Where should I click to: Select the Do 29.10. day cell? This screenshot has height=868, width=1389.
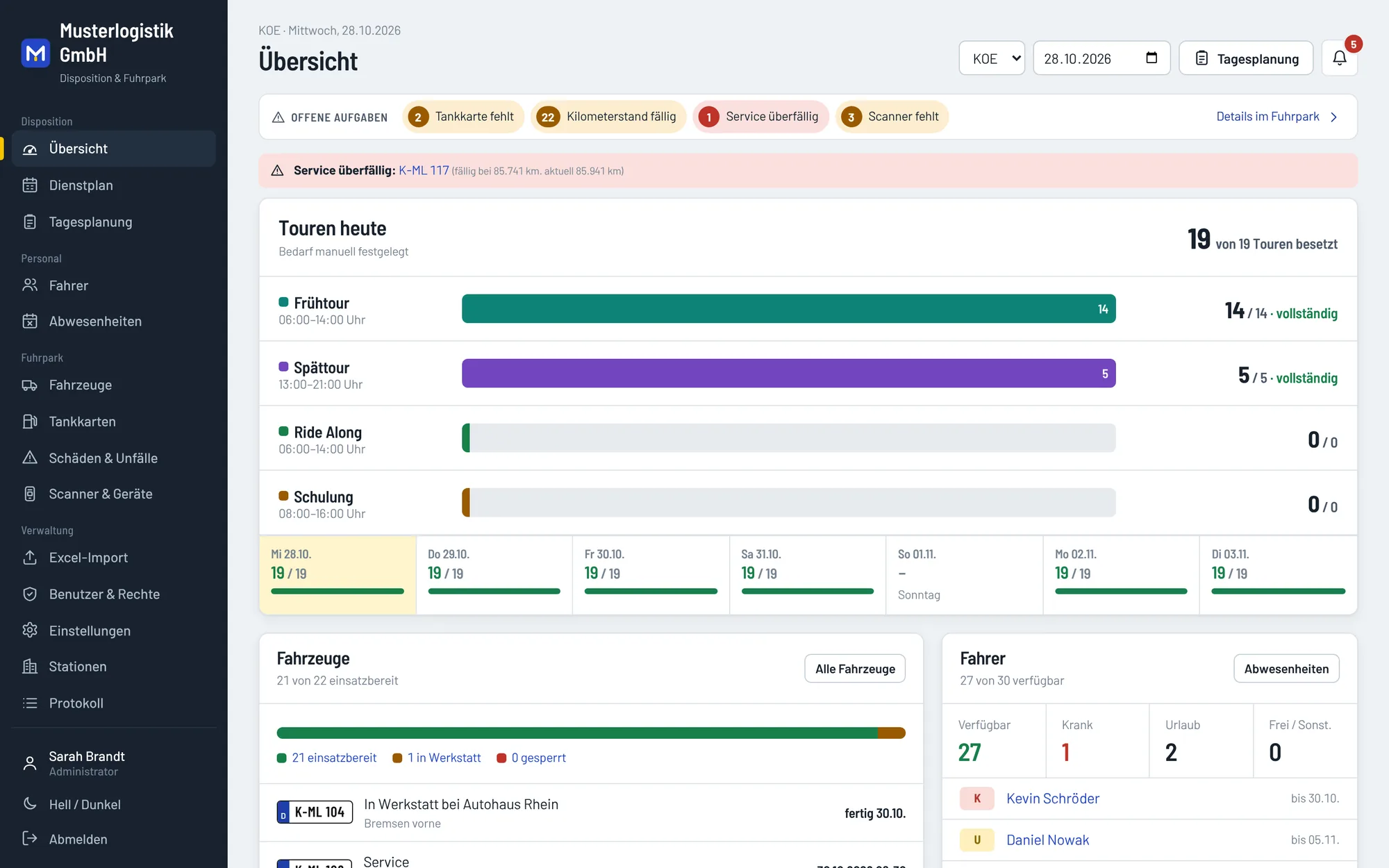pos(494,575)
